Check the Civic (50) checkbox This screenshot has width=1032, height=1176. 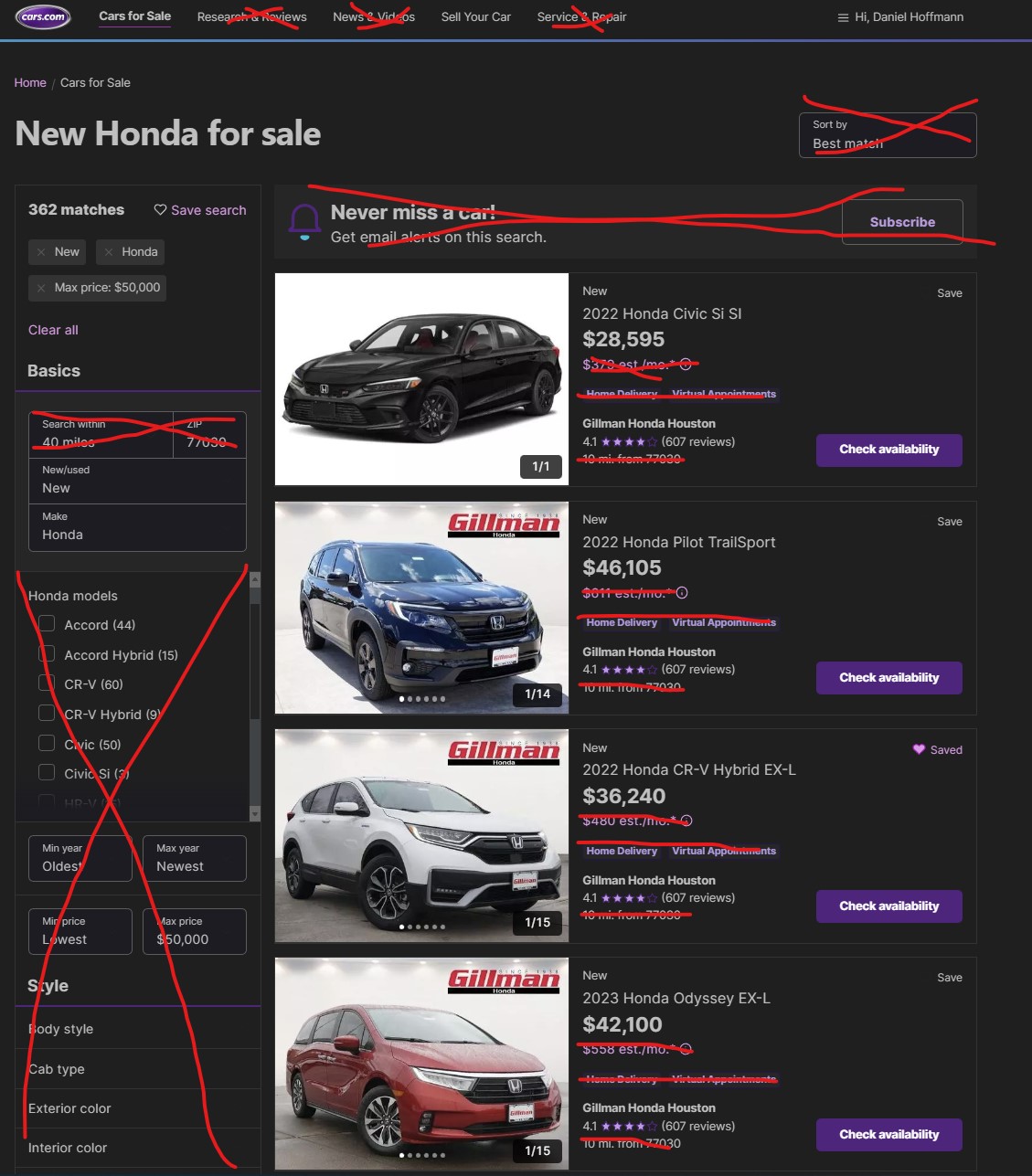tap(46, 743)
